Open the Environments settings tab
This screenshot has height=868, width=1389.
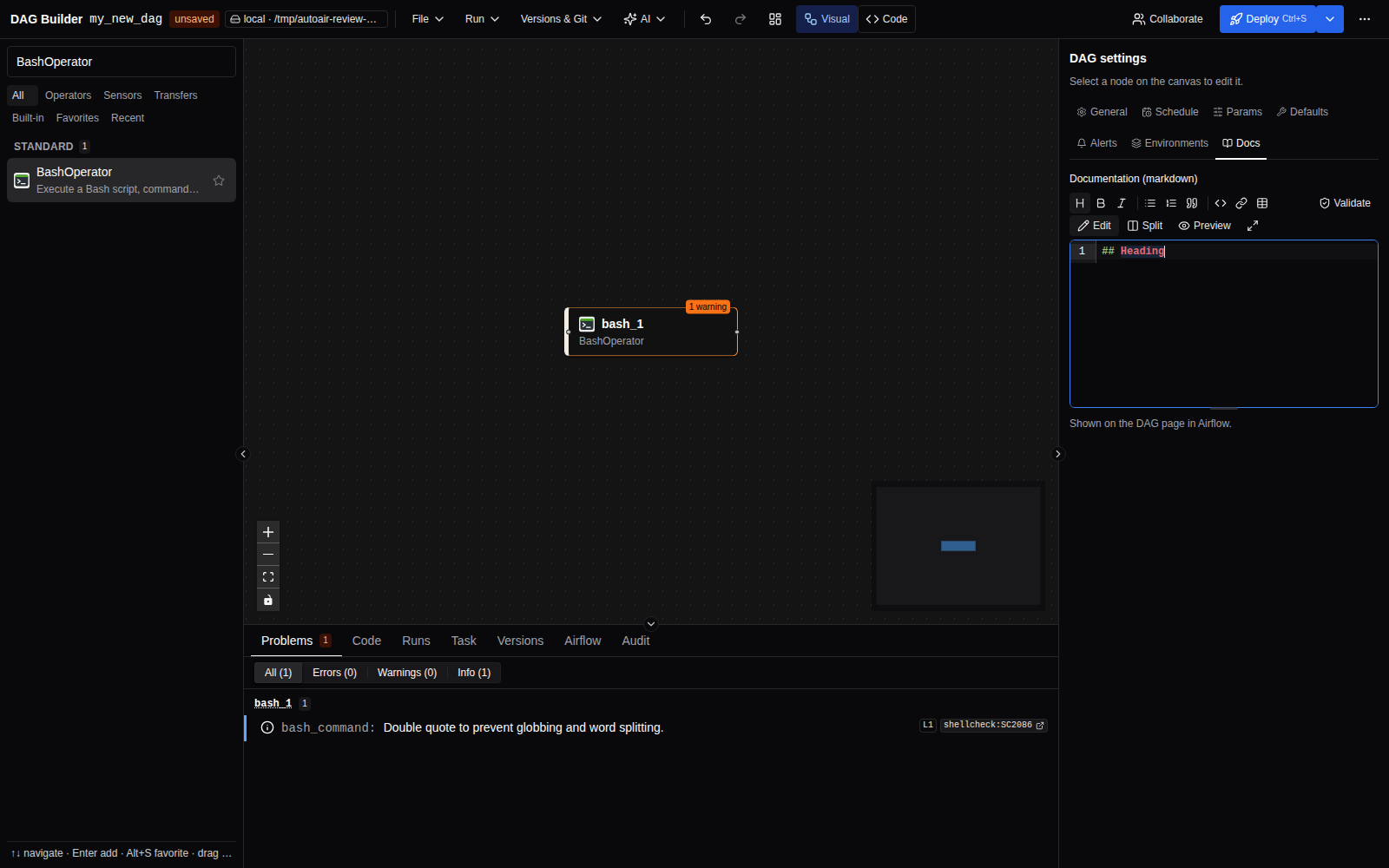1170,143
